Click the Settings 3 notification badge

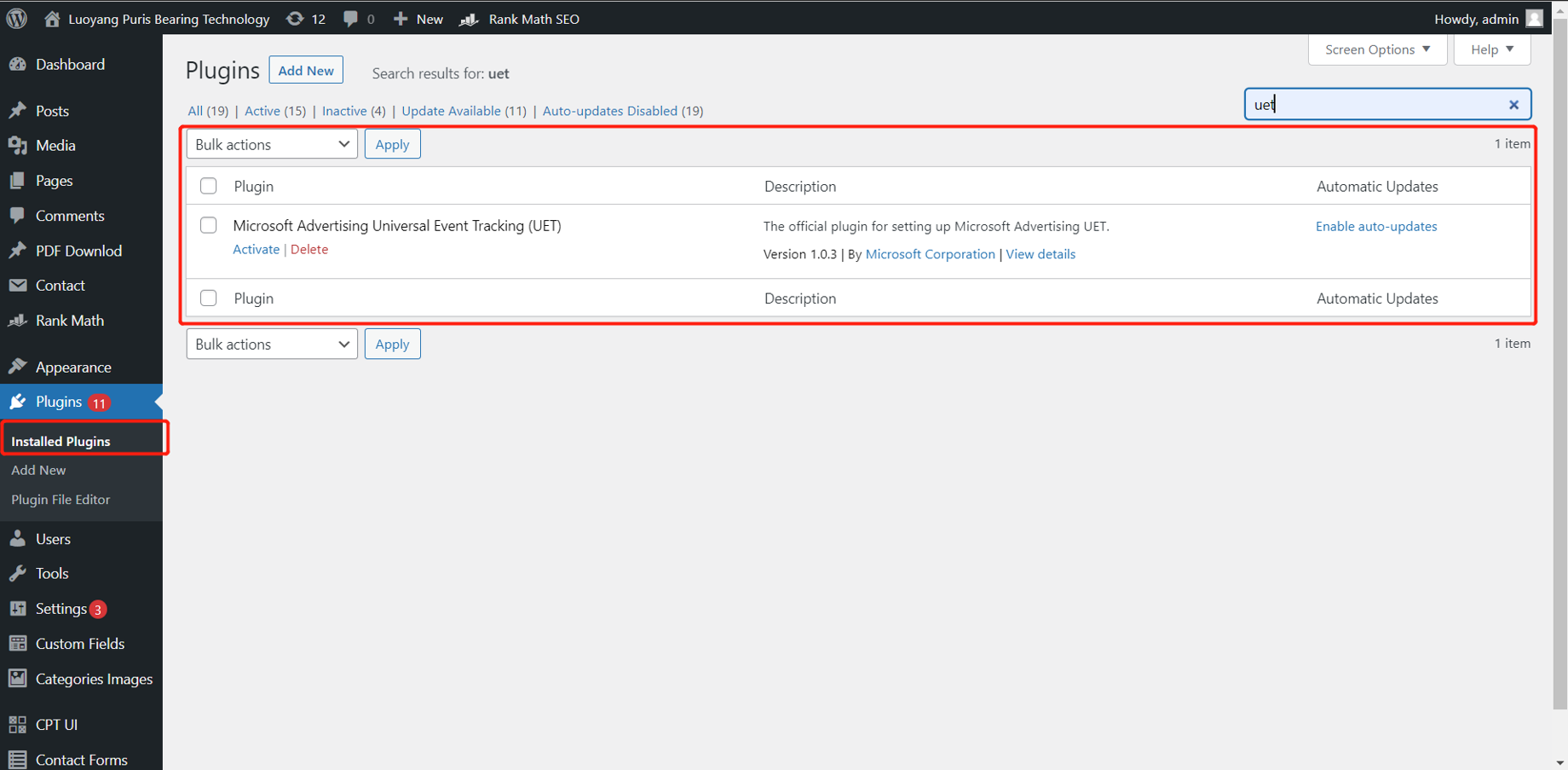tap(98, 610)
